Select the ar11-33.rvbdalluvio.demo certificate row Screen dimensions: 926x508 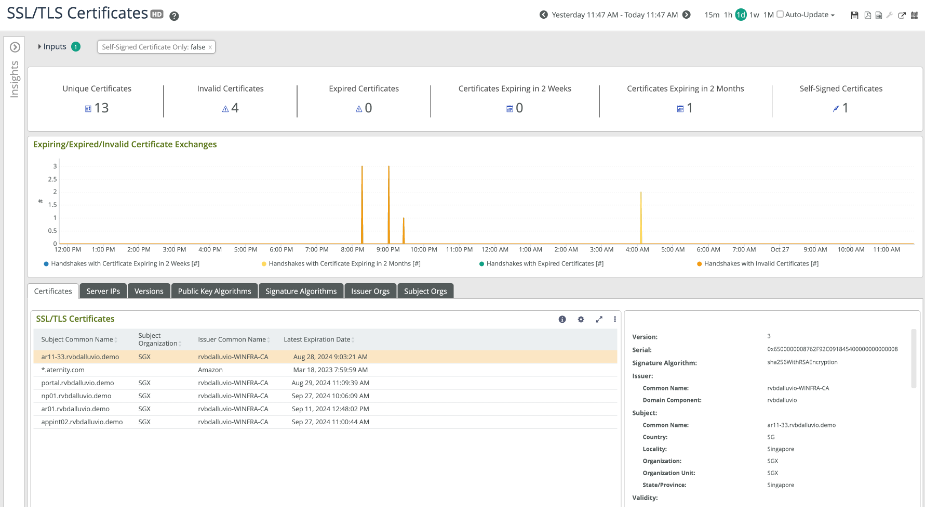pyautogui.click(x=325, y=357)
